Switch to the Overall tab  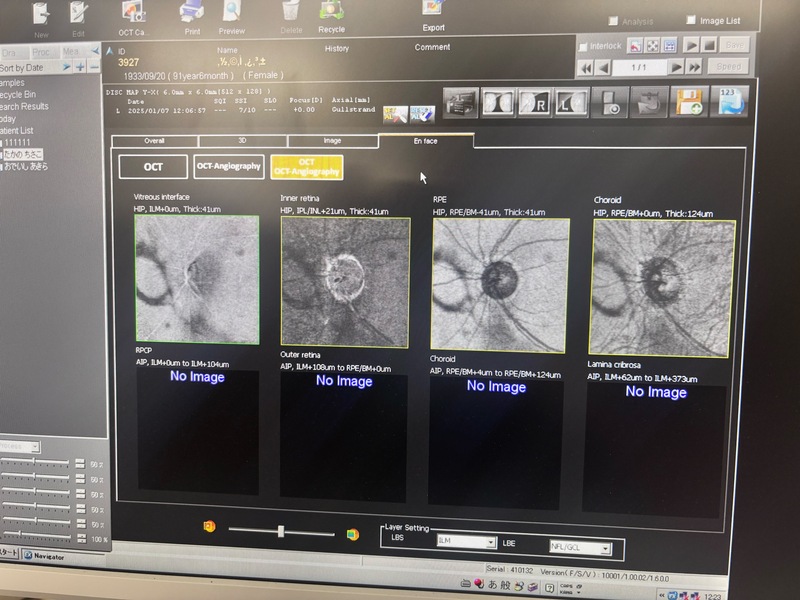[154, 141]
